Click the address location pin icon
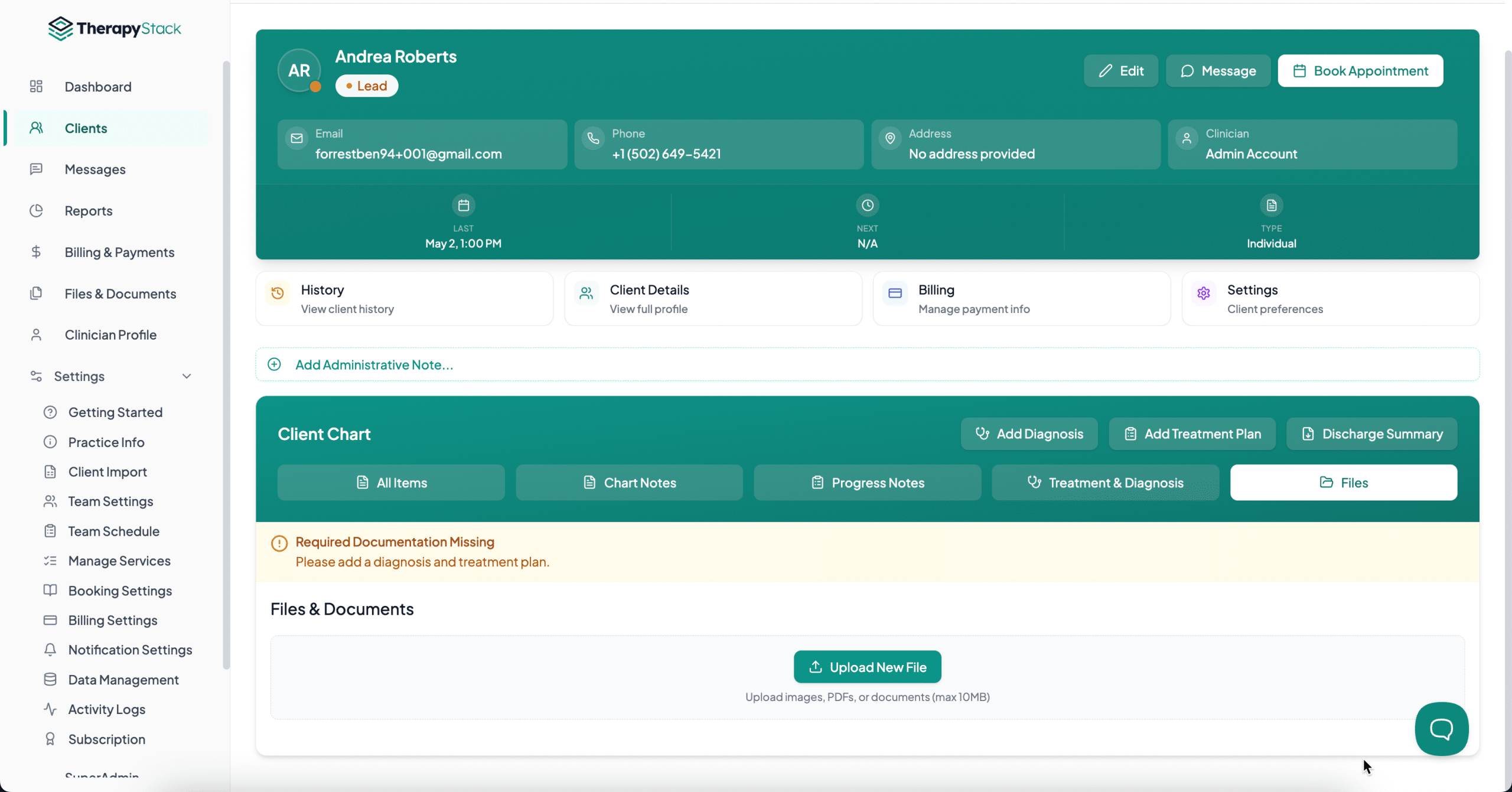The height and width of the screenshot is (792, 1512). (890, 138)
